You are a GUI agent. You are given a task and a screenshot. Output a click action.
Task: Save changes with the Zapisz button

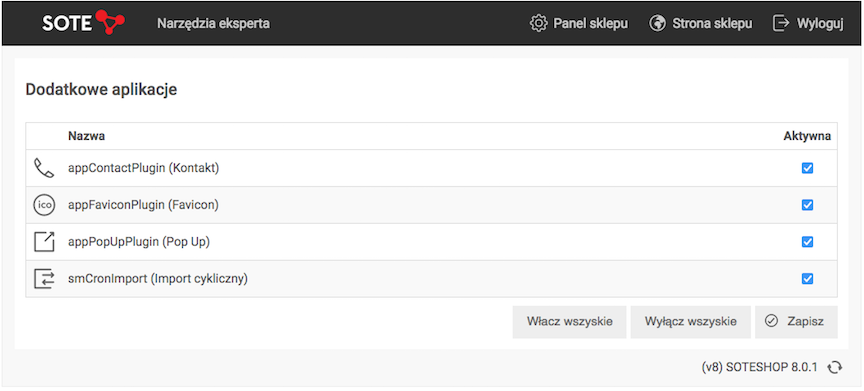[x=796, y=322]
